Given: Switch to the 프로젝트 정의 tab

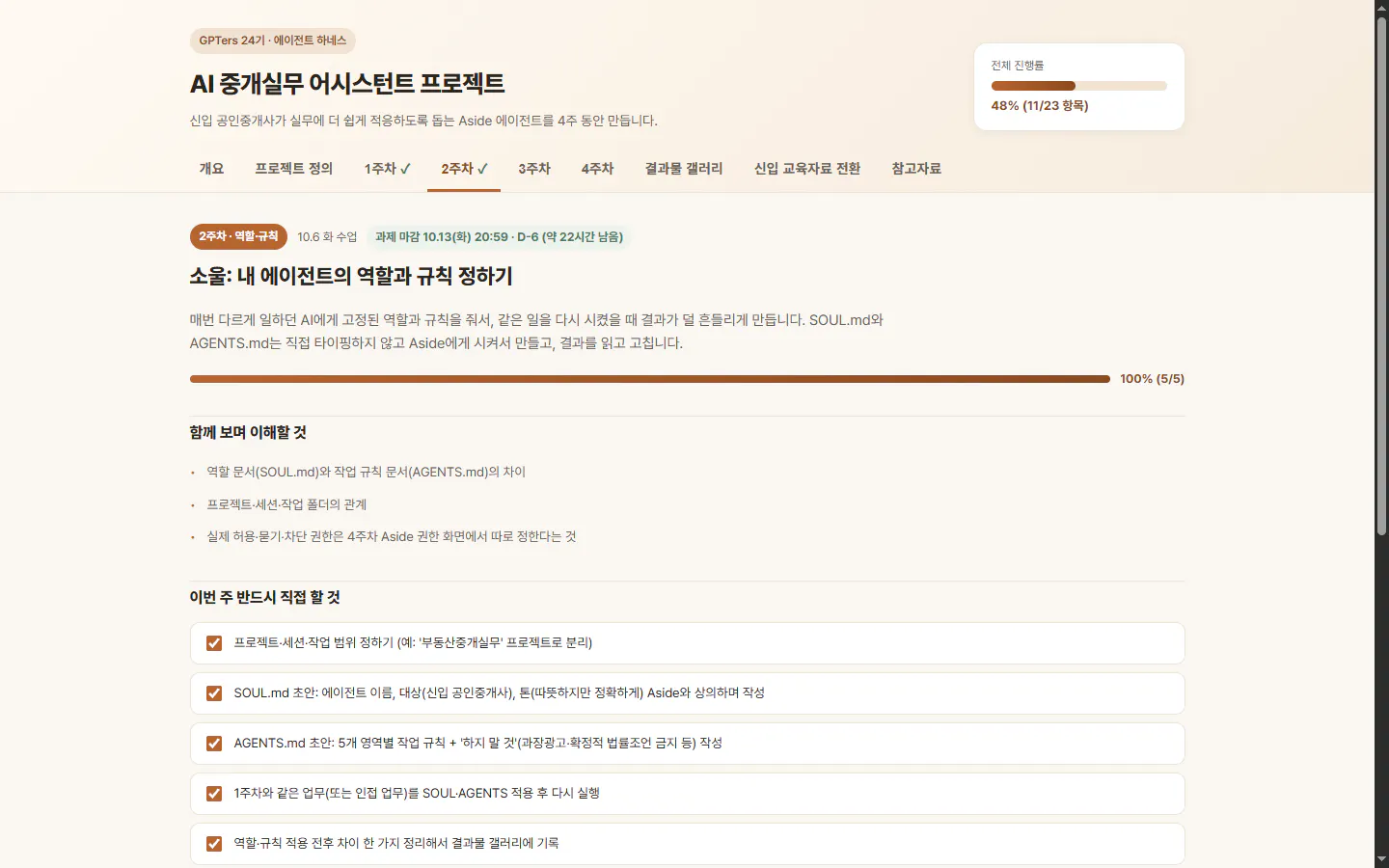Looking at the screenshot, I should [293, 169].
